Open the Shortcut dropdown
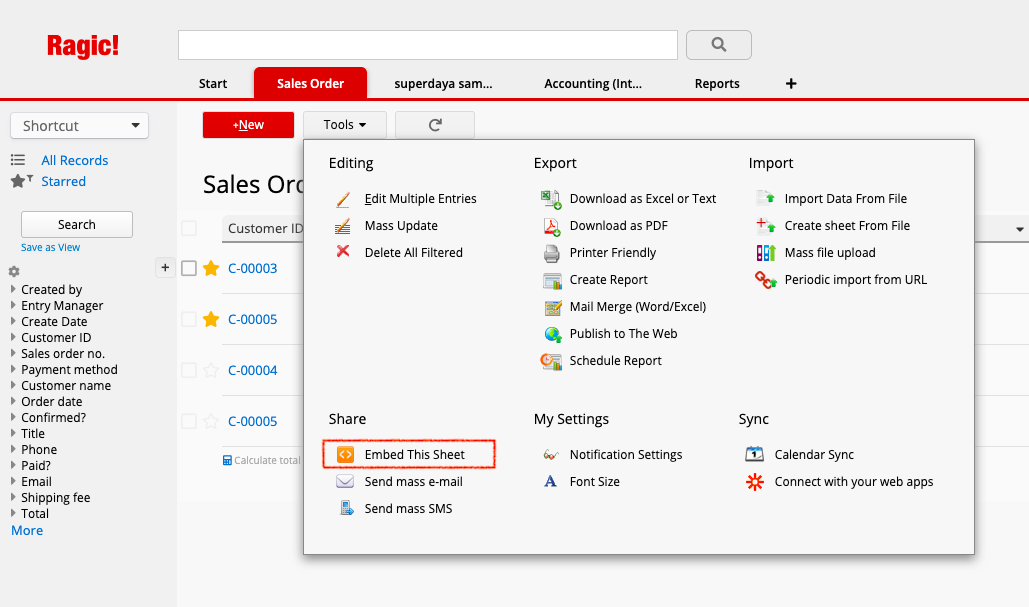 (x=79, y=125)
